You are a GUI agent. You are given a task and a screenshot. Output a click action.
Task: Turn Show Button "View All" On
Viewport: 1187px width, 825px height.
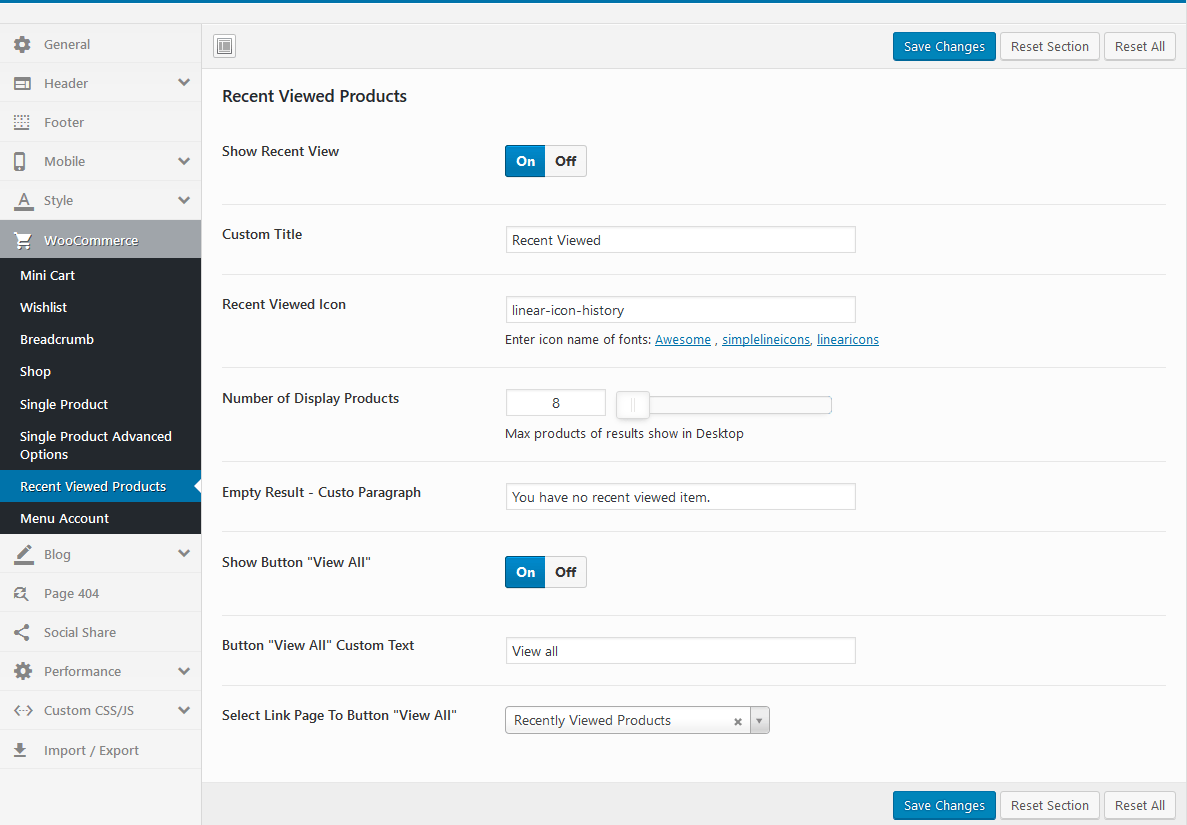[525, 572]
